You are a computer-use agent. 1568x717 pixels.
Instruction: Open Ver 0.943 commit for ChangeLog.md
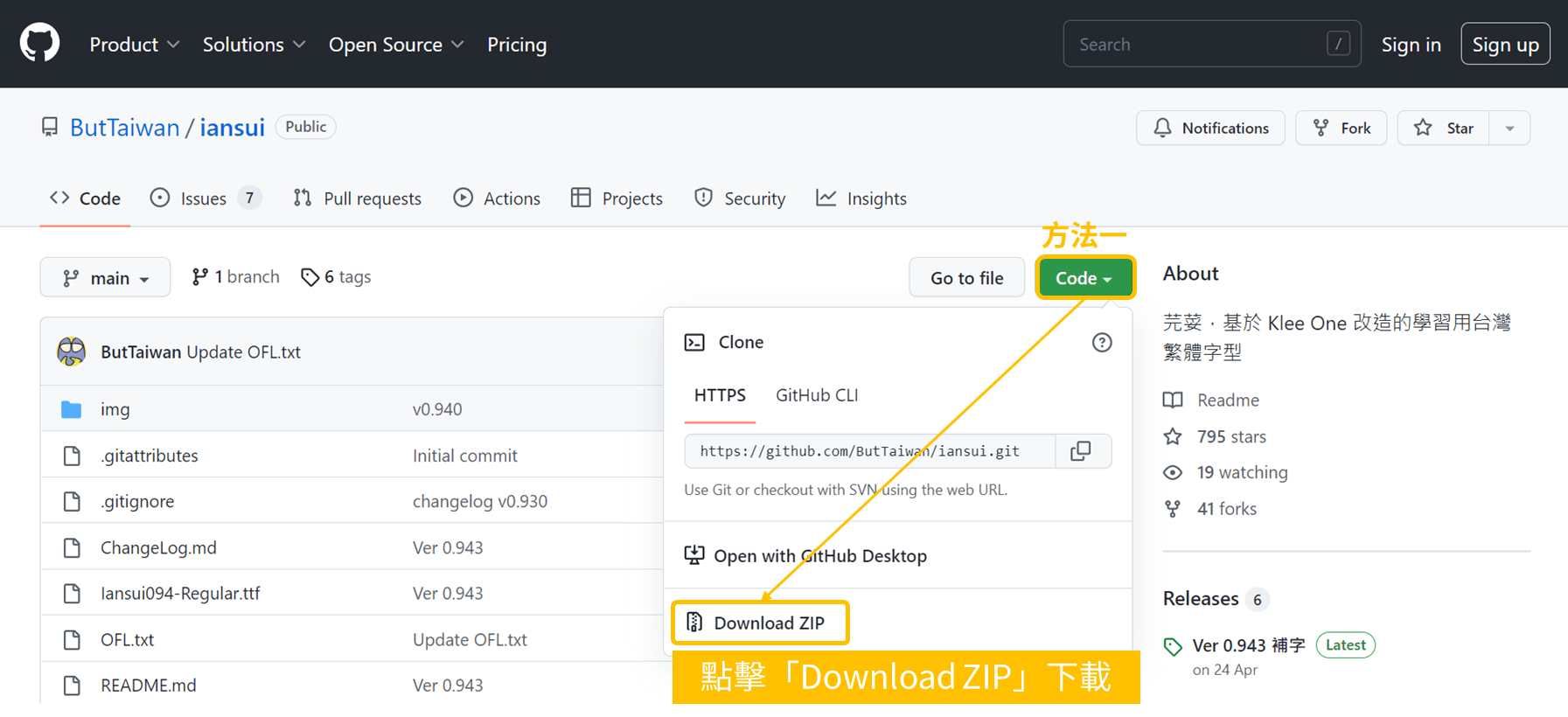coord(448,547)
